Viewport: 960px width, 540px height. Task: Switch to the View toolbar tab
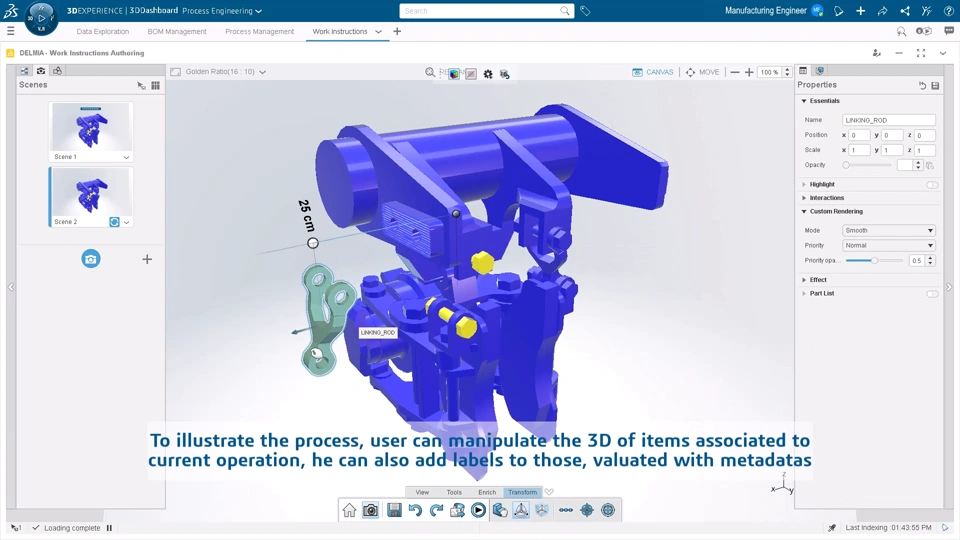[422, 492]
